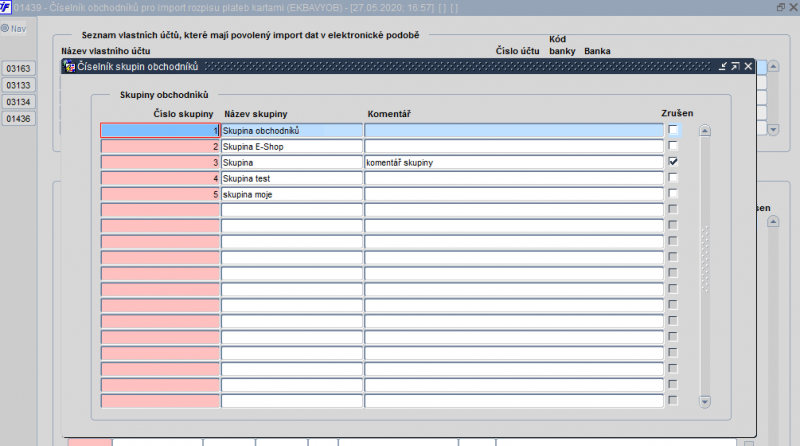The image size is (800, 446).
Task: Select the Skupina obchodníků name field
Action: pos(291,131)
